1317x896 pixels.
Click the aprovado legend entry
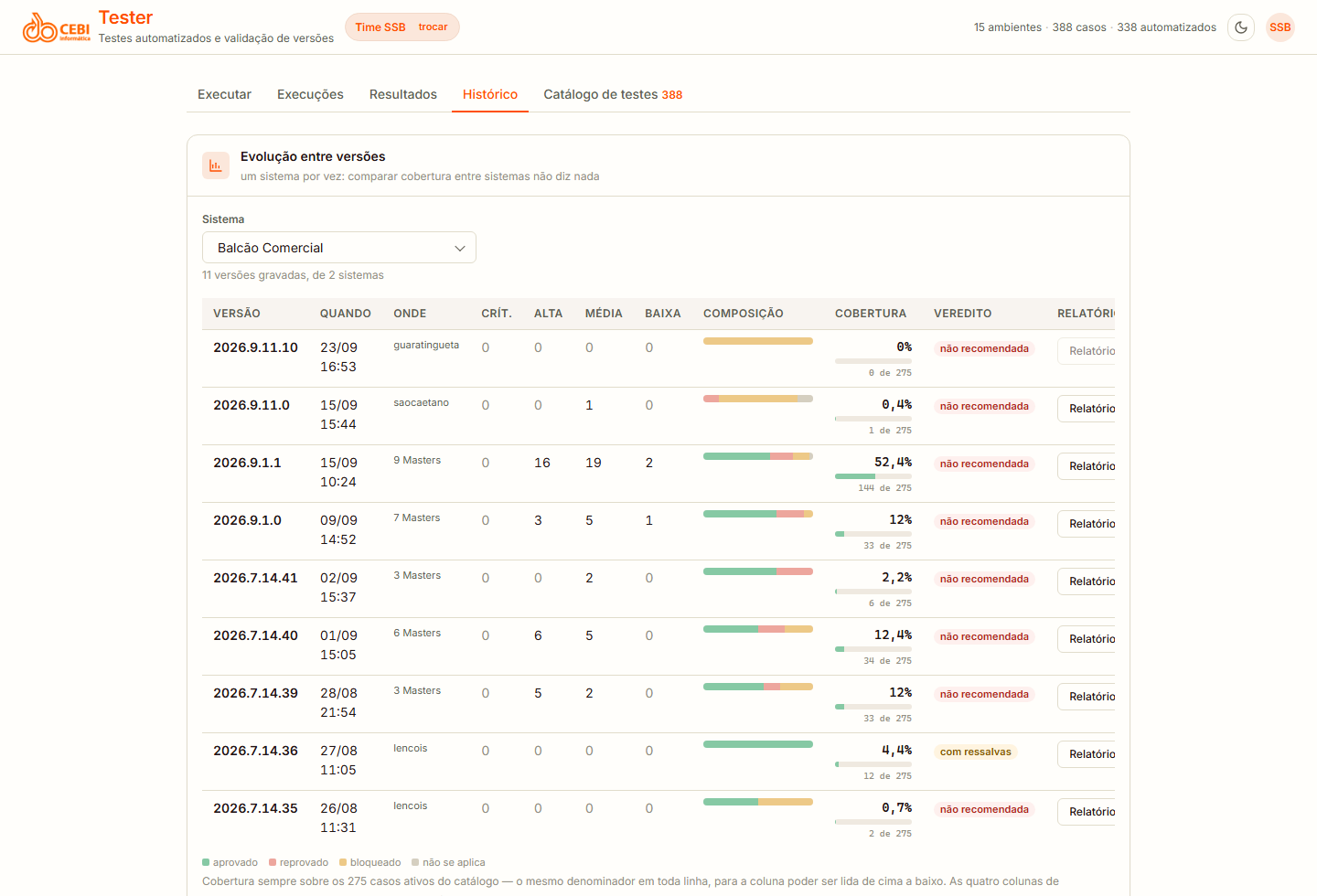[230, 862]
